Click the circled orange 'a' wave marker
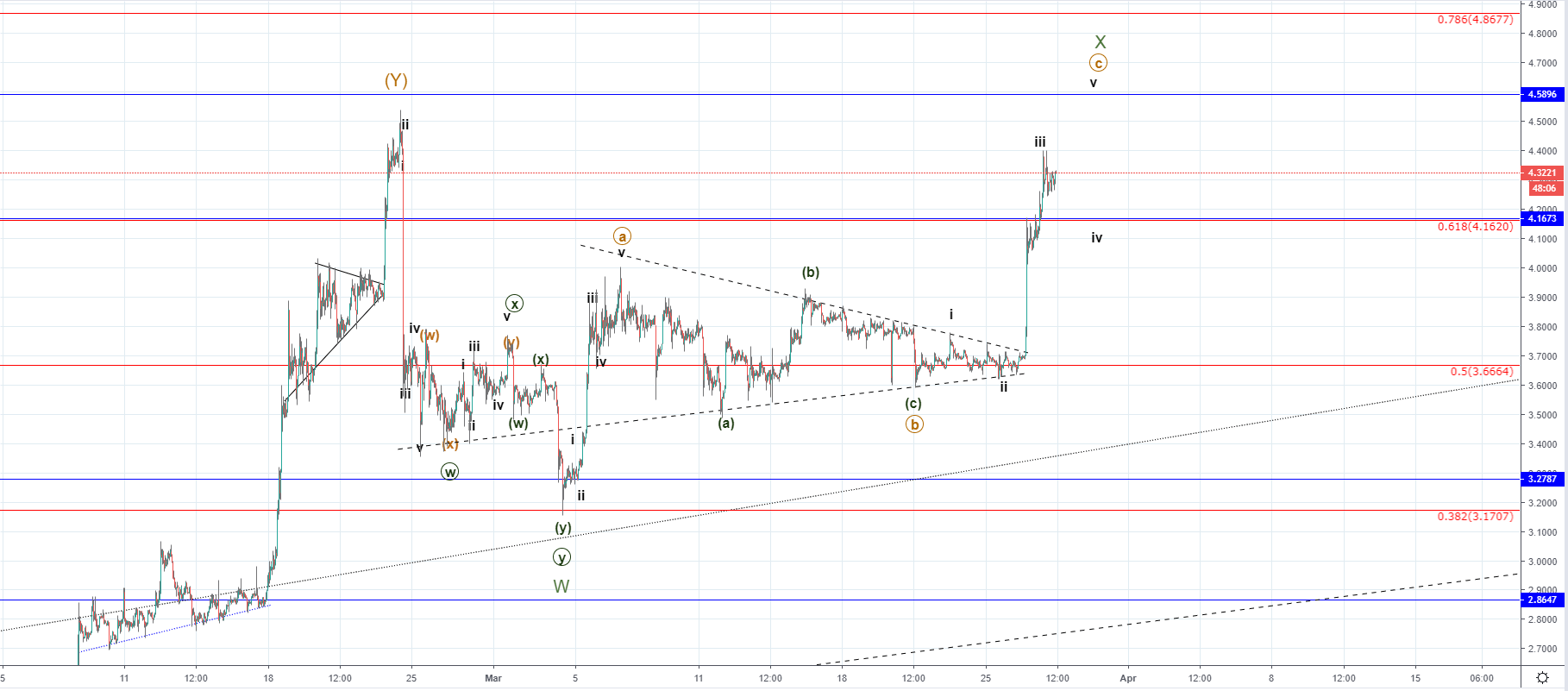 pyautogui.click(x=622, y=236)
